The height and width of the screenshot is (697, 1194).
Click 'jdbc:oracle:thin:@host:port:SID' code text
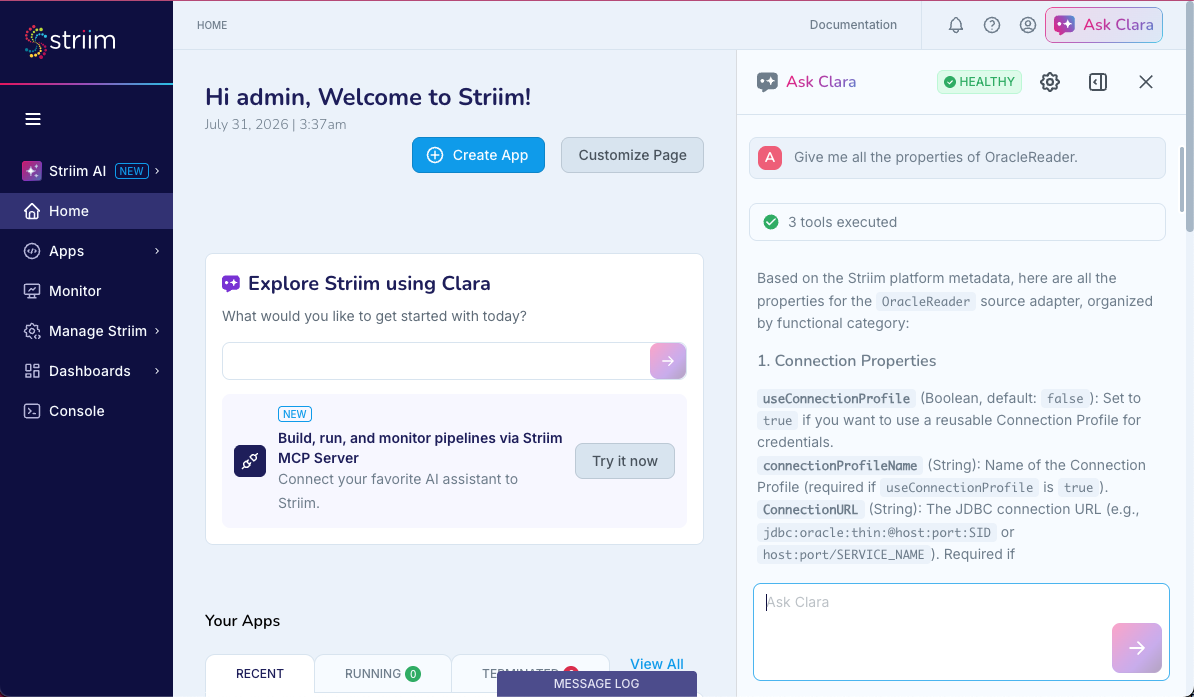877,532
